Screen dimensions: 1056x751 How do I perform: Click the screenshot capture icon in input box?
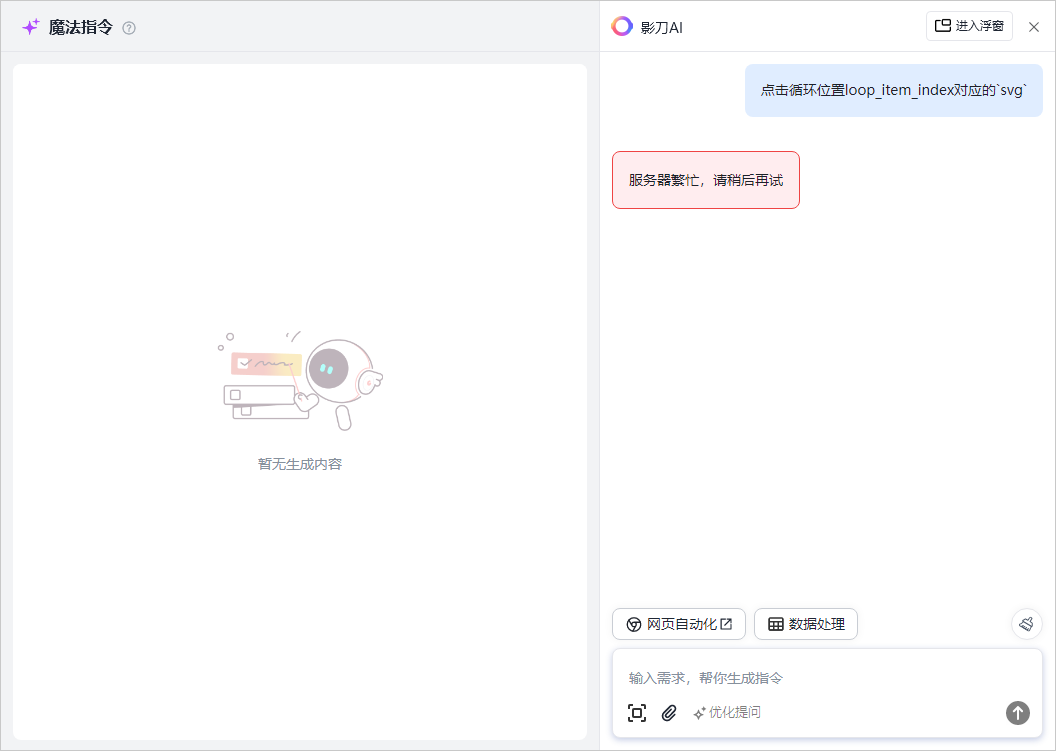click(637, 713)
